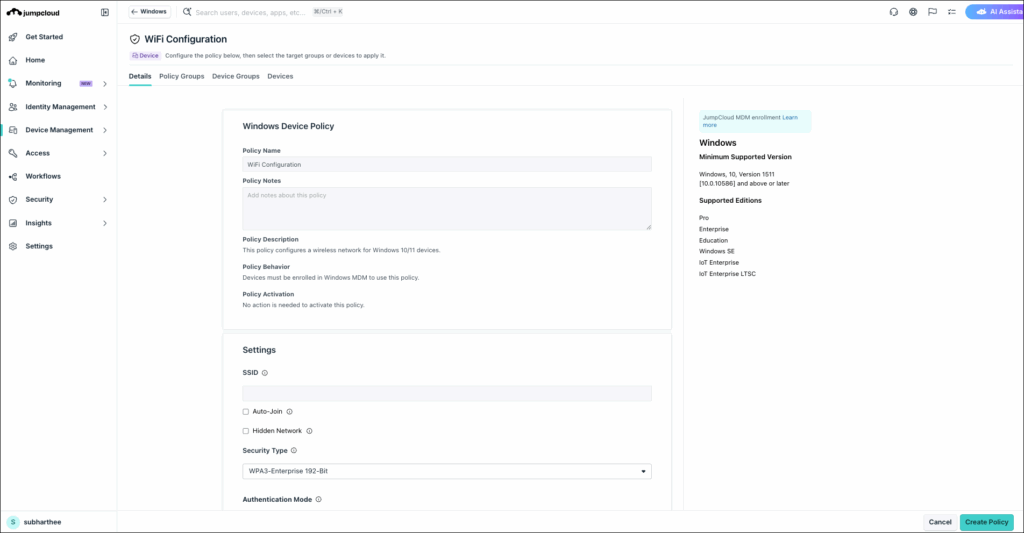Click the Device Management devices icon
The width and height of the screenshot is (1024, 533).
pyautogui.click(x=13, y=130)
